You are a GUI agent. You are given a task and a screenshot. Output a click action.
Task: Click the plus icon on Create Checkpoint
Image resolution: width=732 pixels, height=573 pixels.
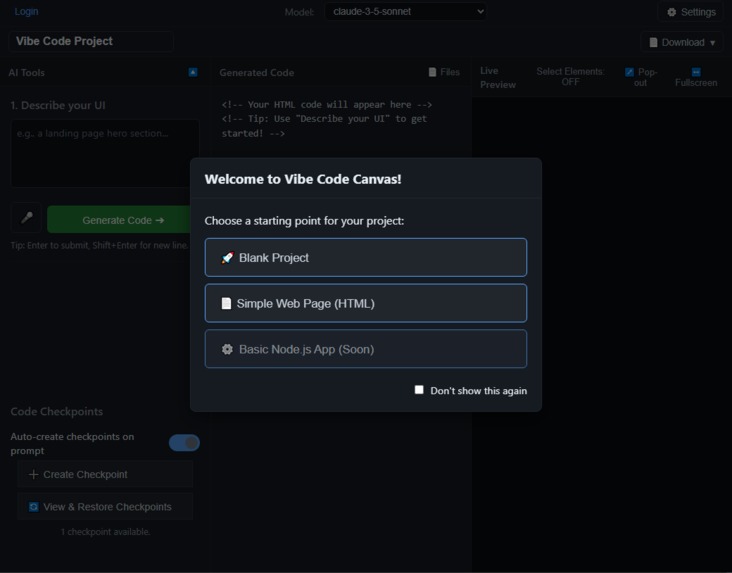[33, 474]
